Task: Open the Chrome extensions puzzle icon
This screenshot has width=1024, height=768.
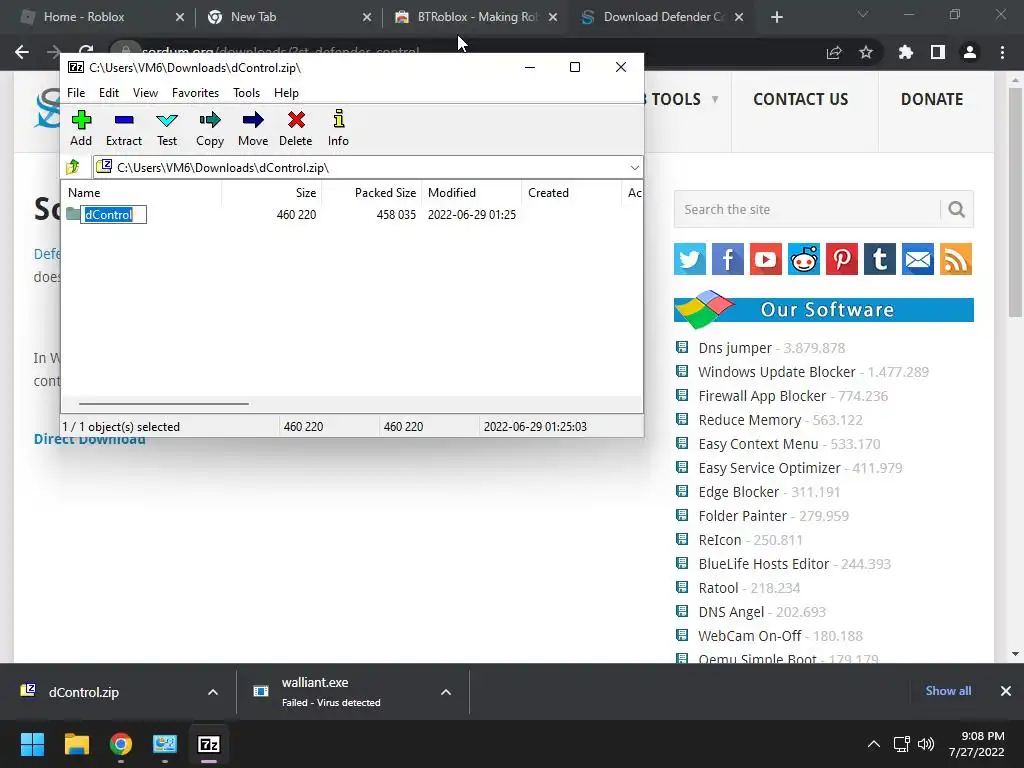Action: point(905,52)
